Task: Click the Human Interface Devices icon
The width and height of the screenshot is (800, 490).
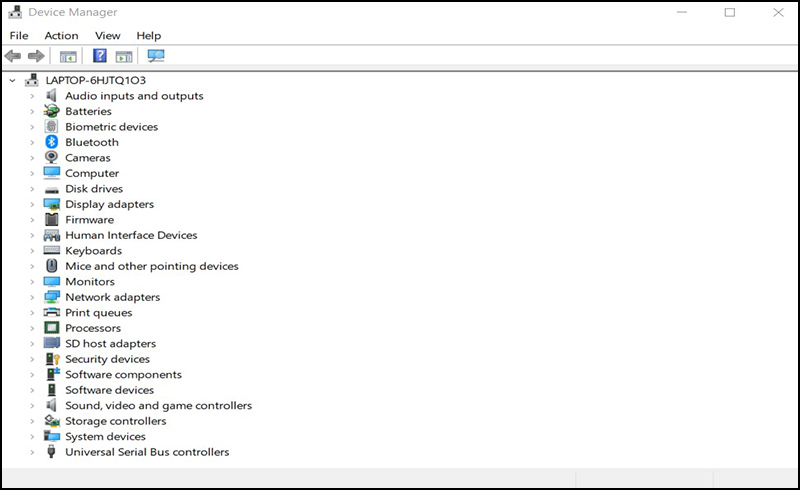Action: pyautogui.click(x=52, y=235)
